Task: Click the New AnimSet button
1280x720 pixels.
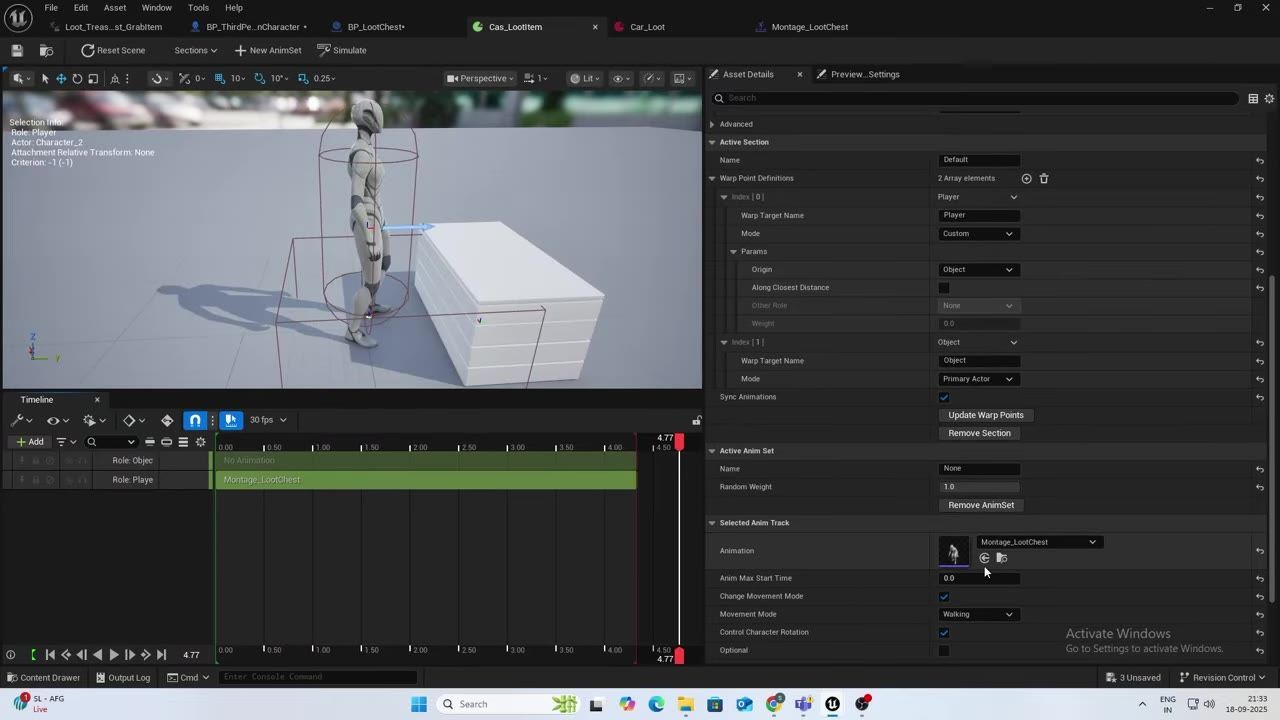Action: [267, 50]
